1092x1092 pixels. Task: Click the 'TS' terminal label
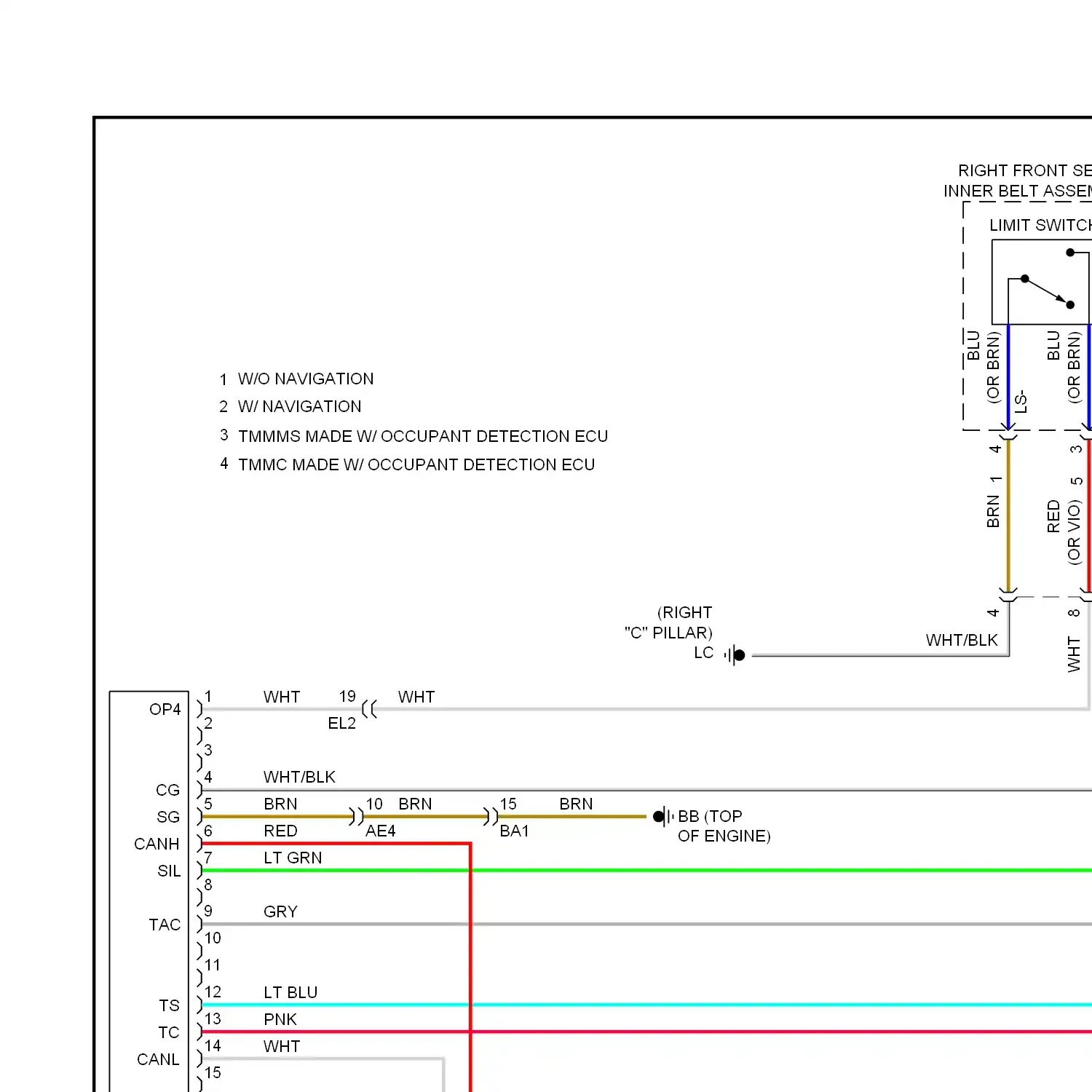(x=170, y=1006)
